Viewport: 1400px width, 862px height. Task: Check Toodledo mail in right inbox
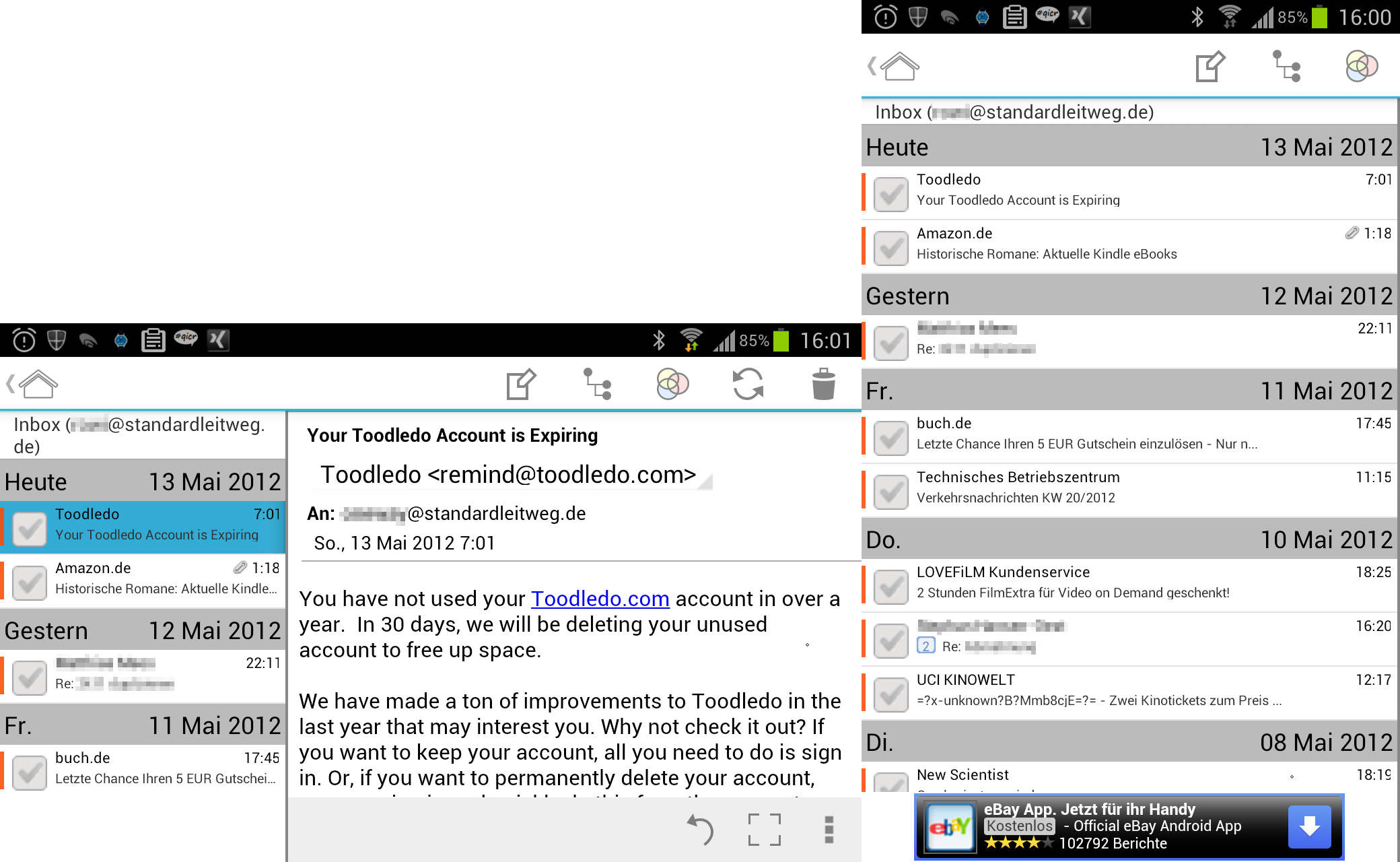[x=891, y=194]
